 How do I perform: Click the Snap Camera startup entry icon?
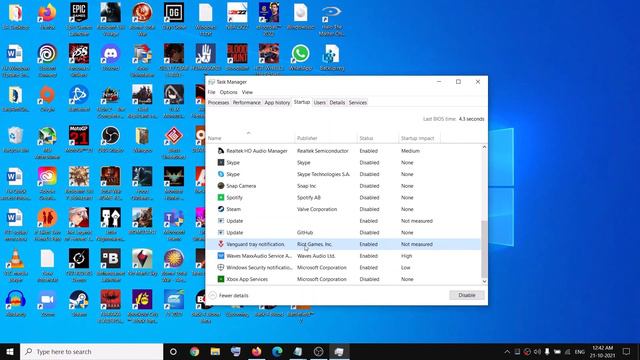coord(221,186)
